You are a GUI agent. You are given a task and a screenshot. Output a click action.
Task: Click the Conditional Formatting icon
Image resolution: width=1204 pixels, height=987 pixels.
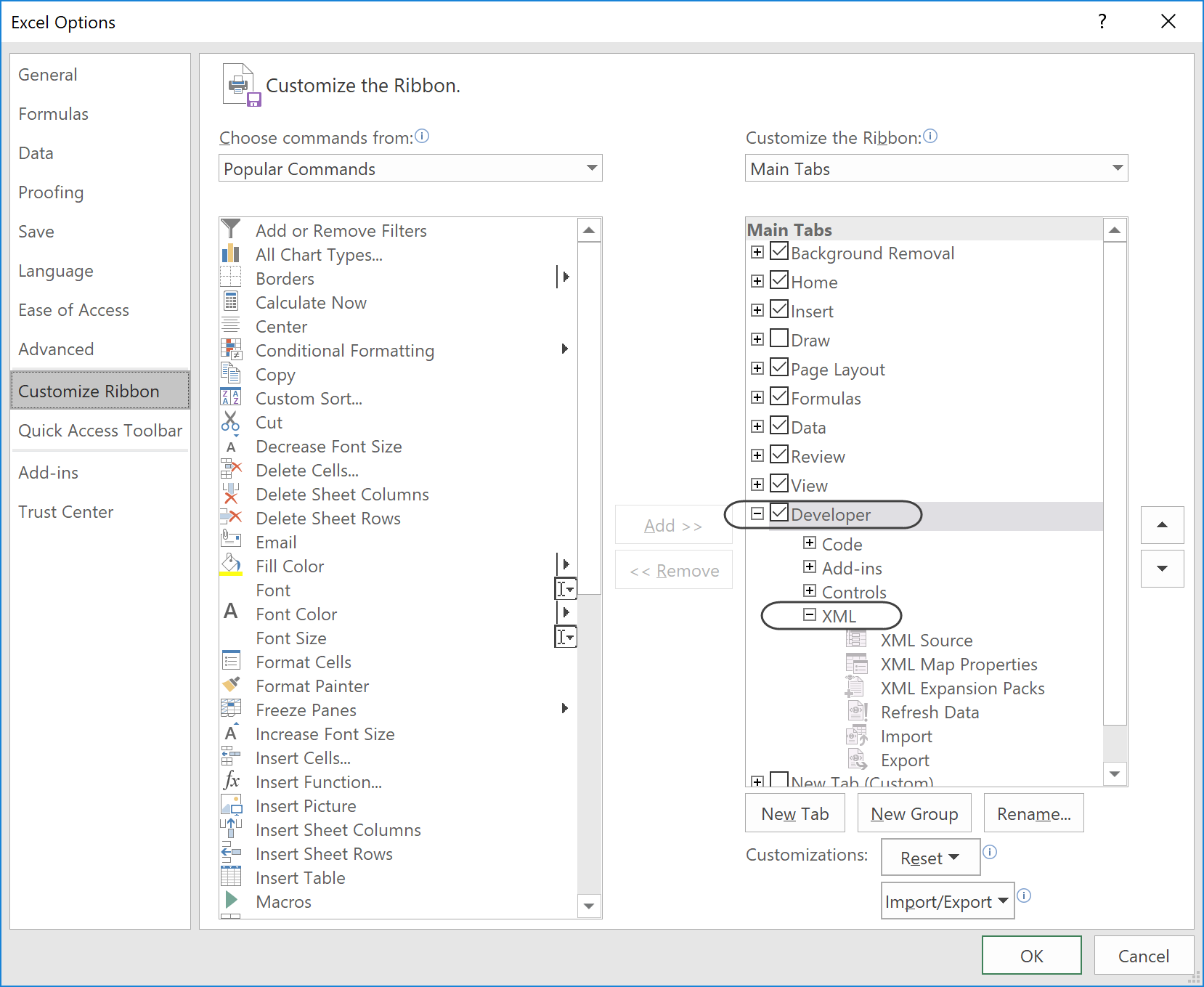point(230,349)
